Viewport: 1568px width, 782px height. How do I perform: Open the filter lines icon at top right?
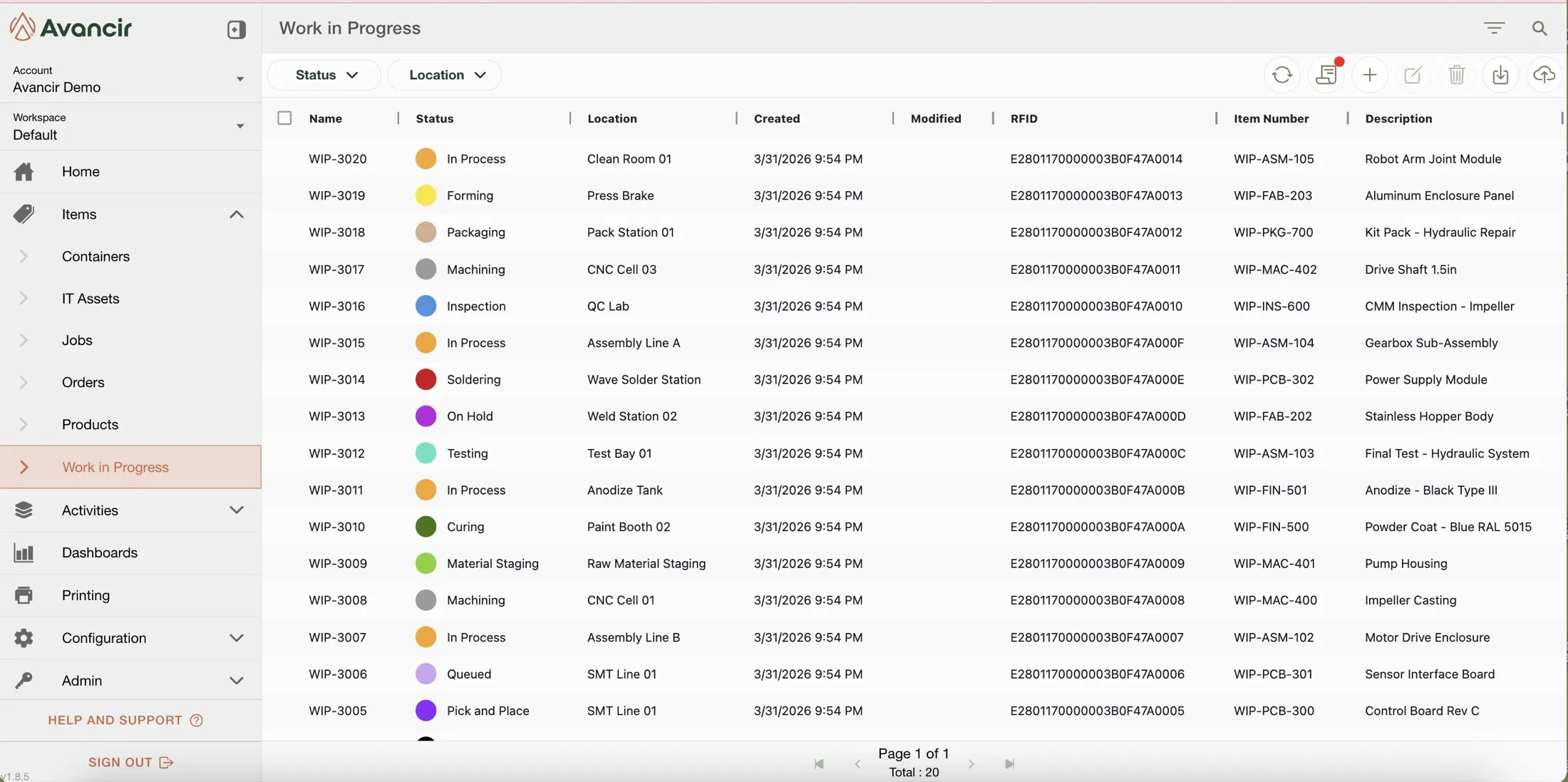click(1494, 28)
